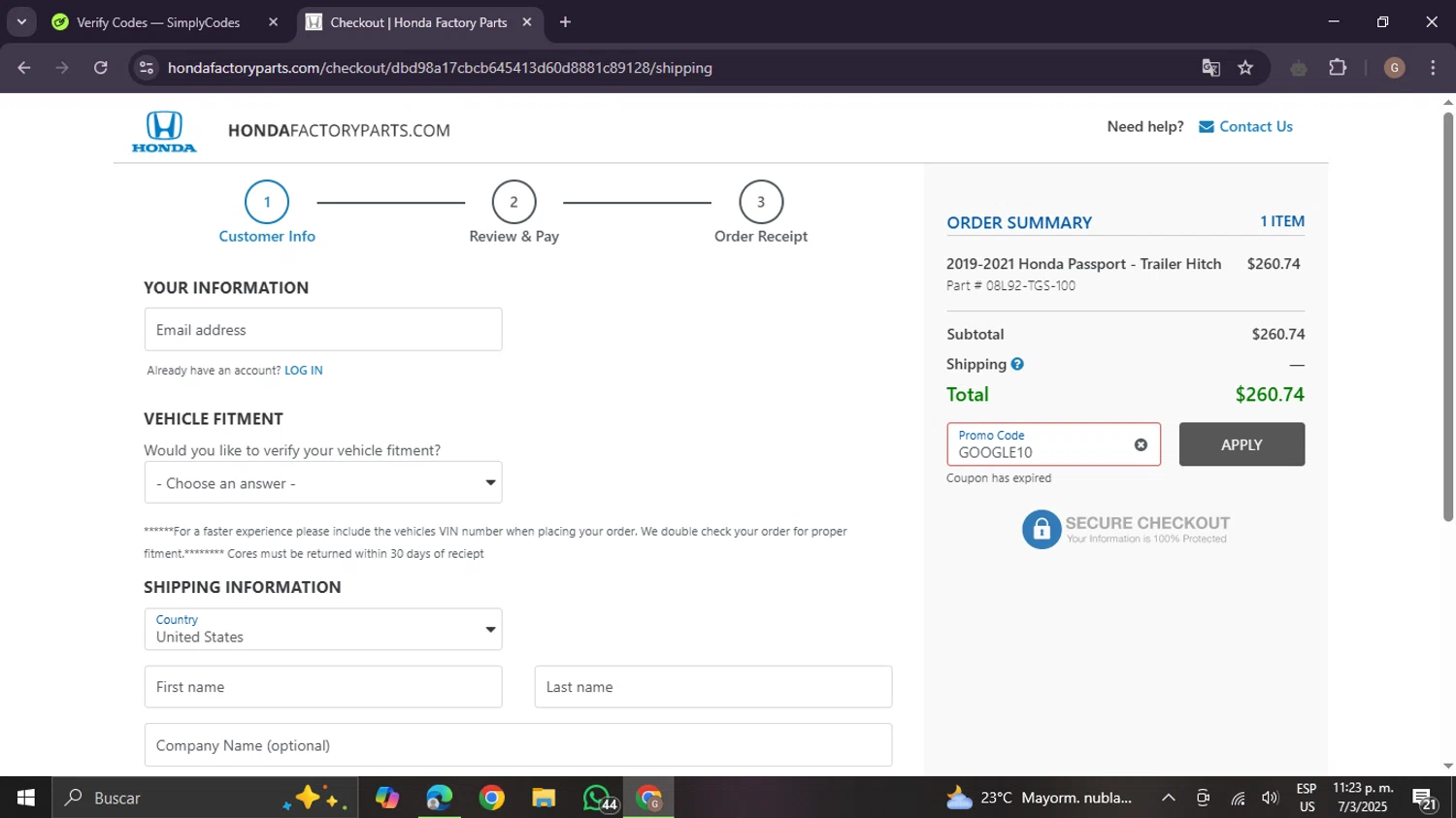Click the Honda logo
This screenshot has width=1456, height=818.
point(164,132)
